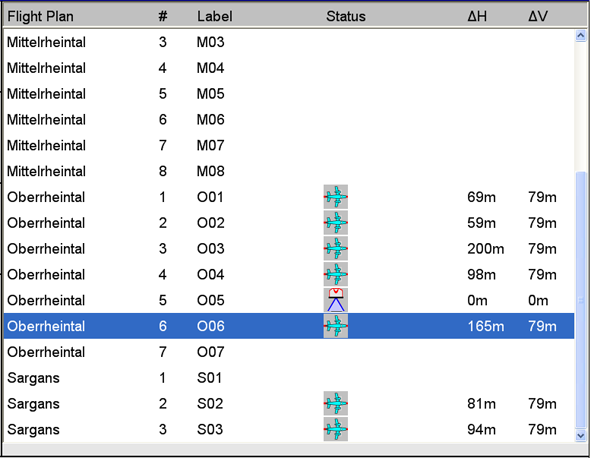Click the camera station icon for O05
This screenshot has width=591, height=458.
point(335,300)
